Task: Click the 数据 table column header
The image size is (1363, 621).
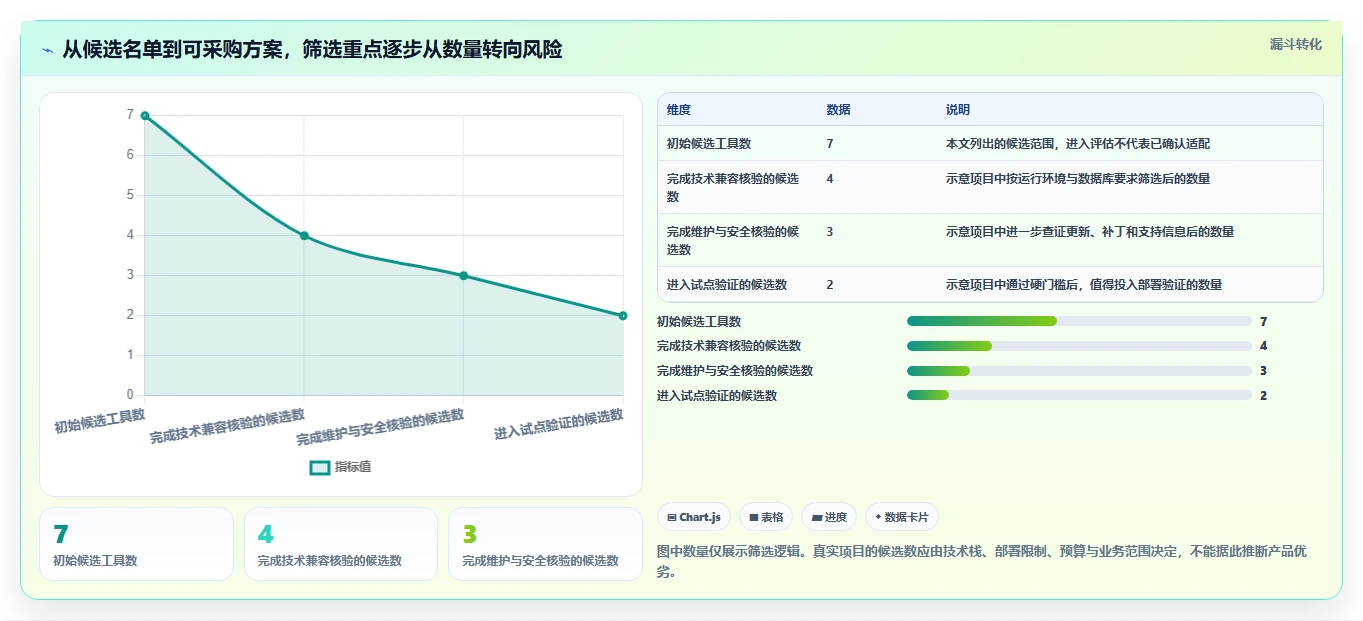Action: pyautogui.click(x=839, y=110)
